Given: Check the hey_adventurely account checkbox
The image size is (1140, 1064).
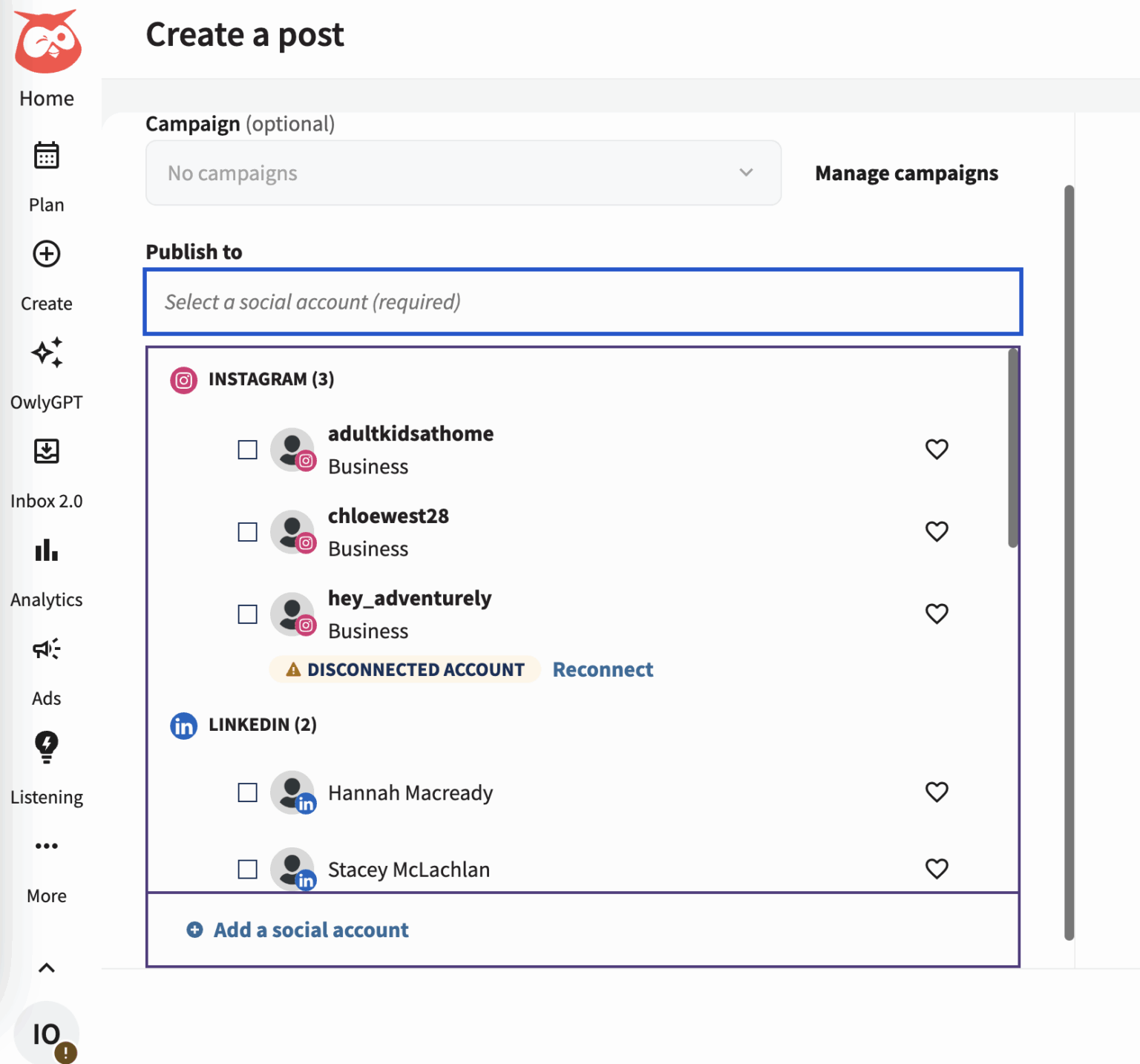Looking at the screenshot, I should [247, 614].
